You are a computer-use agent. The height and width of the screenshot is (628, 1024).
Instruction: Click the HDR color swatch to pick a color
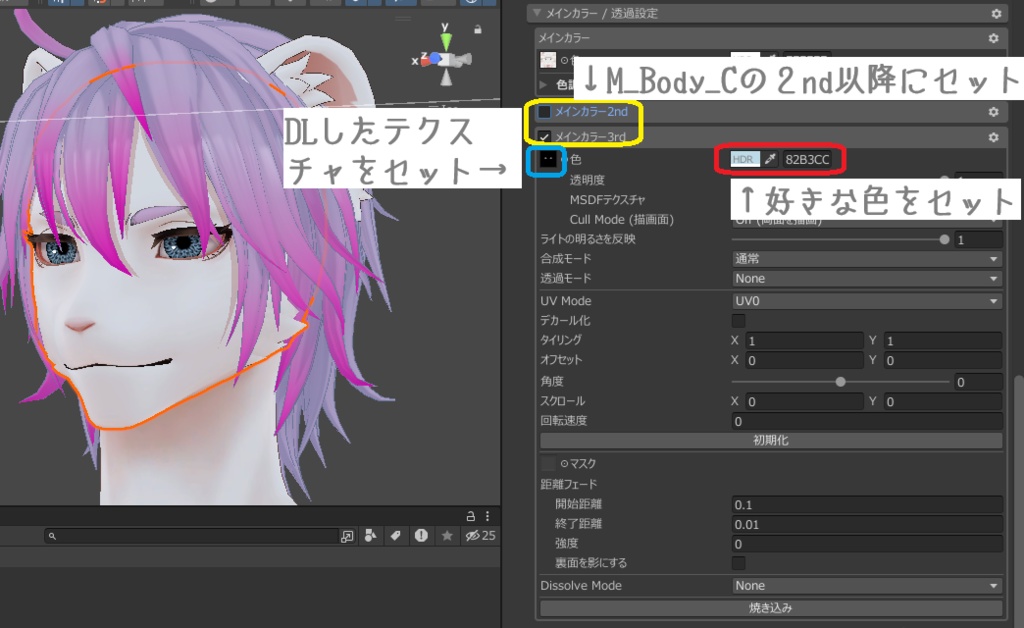click(745, 158)
